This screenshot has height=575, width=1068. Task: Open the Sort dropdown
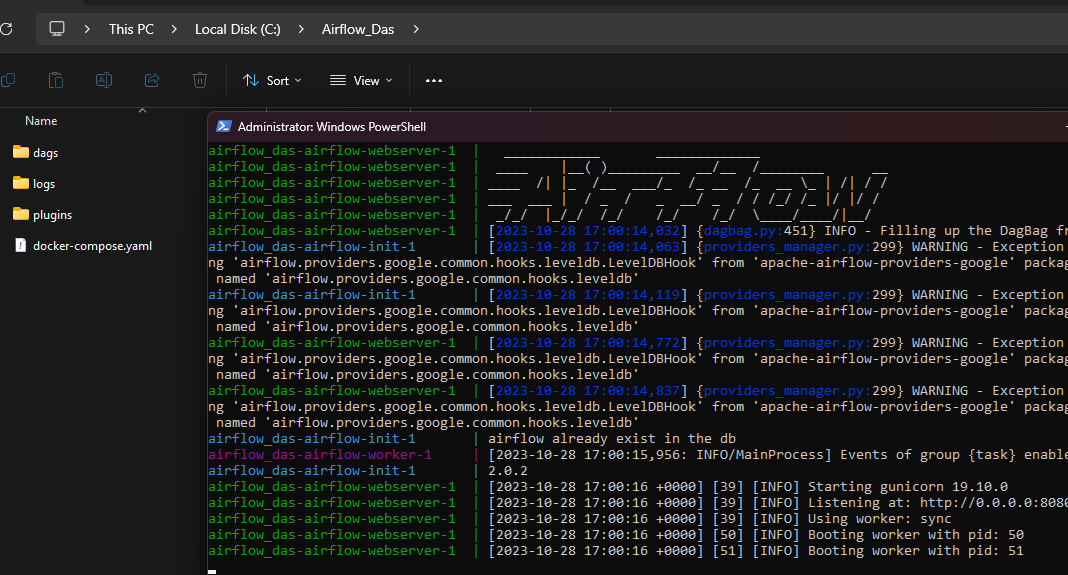pyautogui.click(x=272, y=80)
